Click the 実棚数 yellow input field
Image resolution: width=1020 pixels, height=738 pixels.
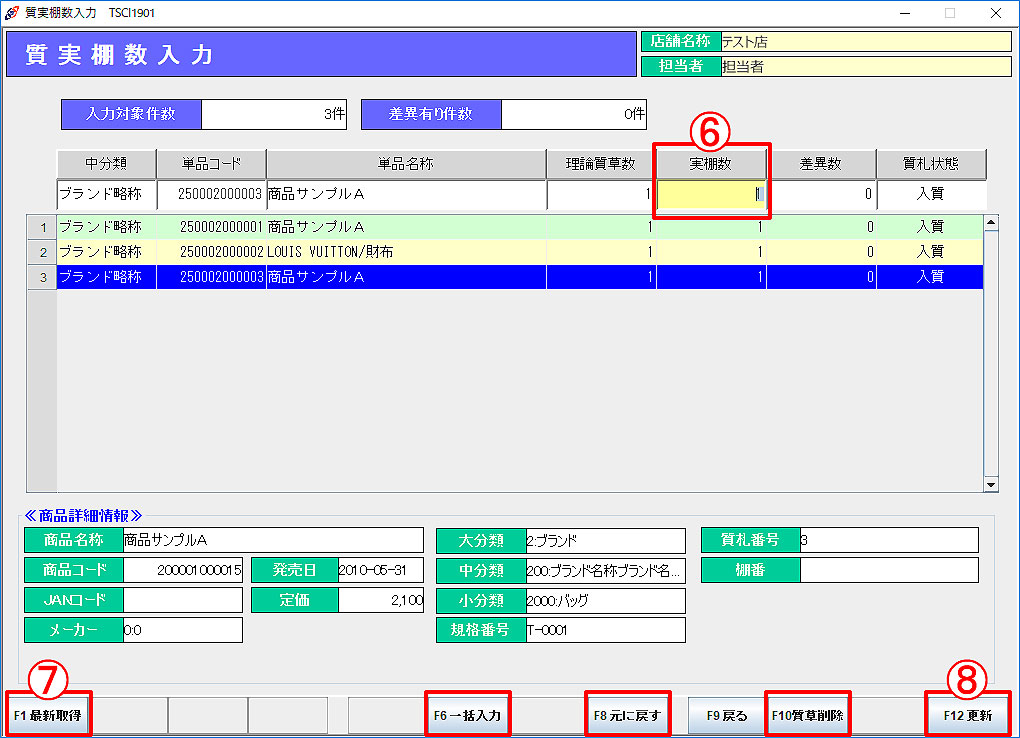click(710, 194)
